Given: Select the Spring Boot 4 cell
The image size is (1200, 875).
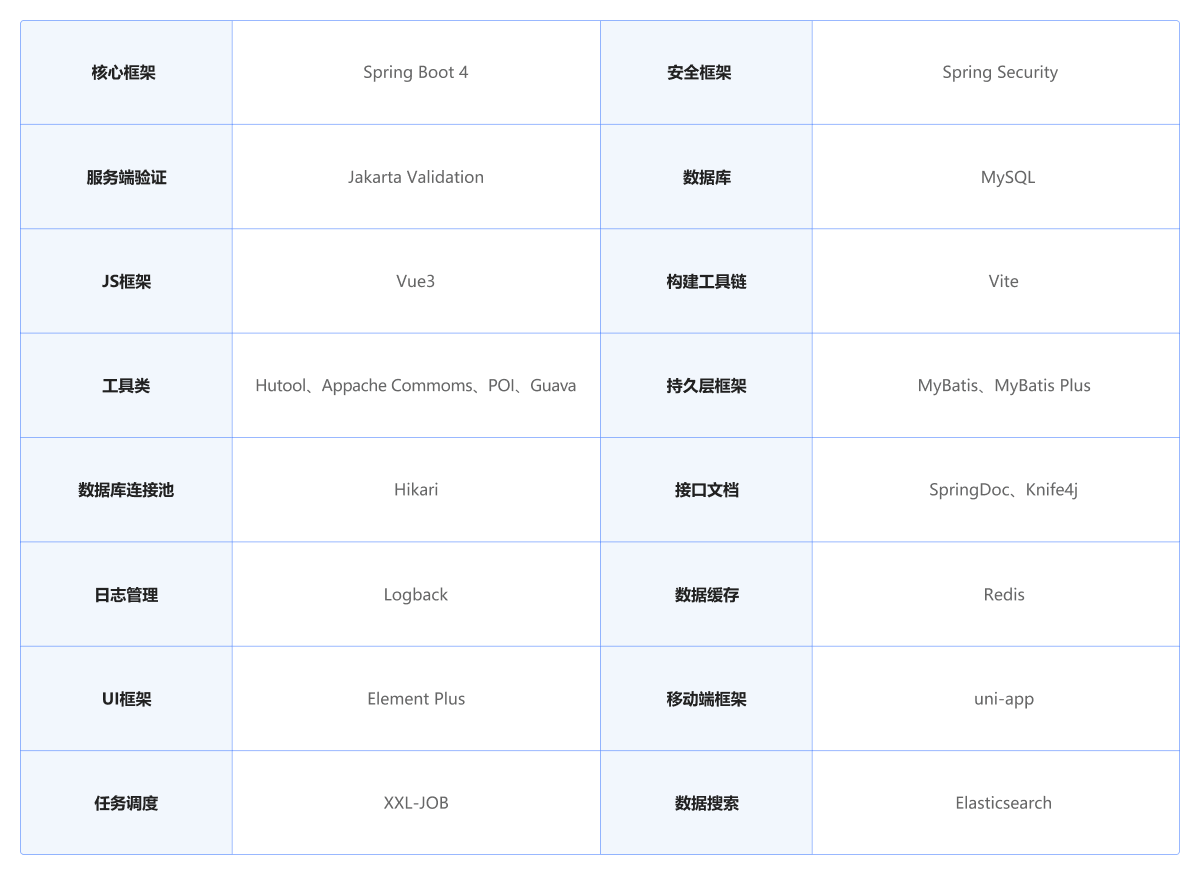Looking at the screenshot, I should (416, 72).
